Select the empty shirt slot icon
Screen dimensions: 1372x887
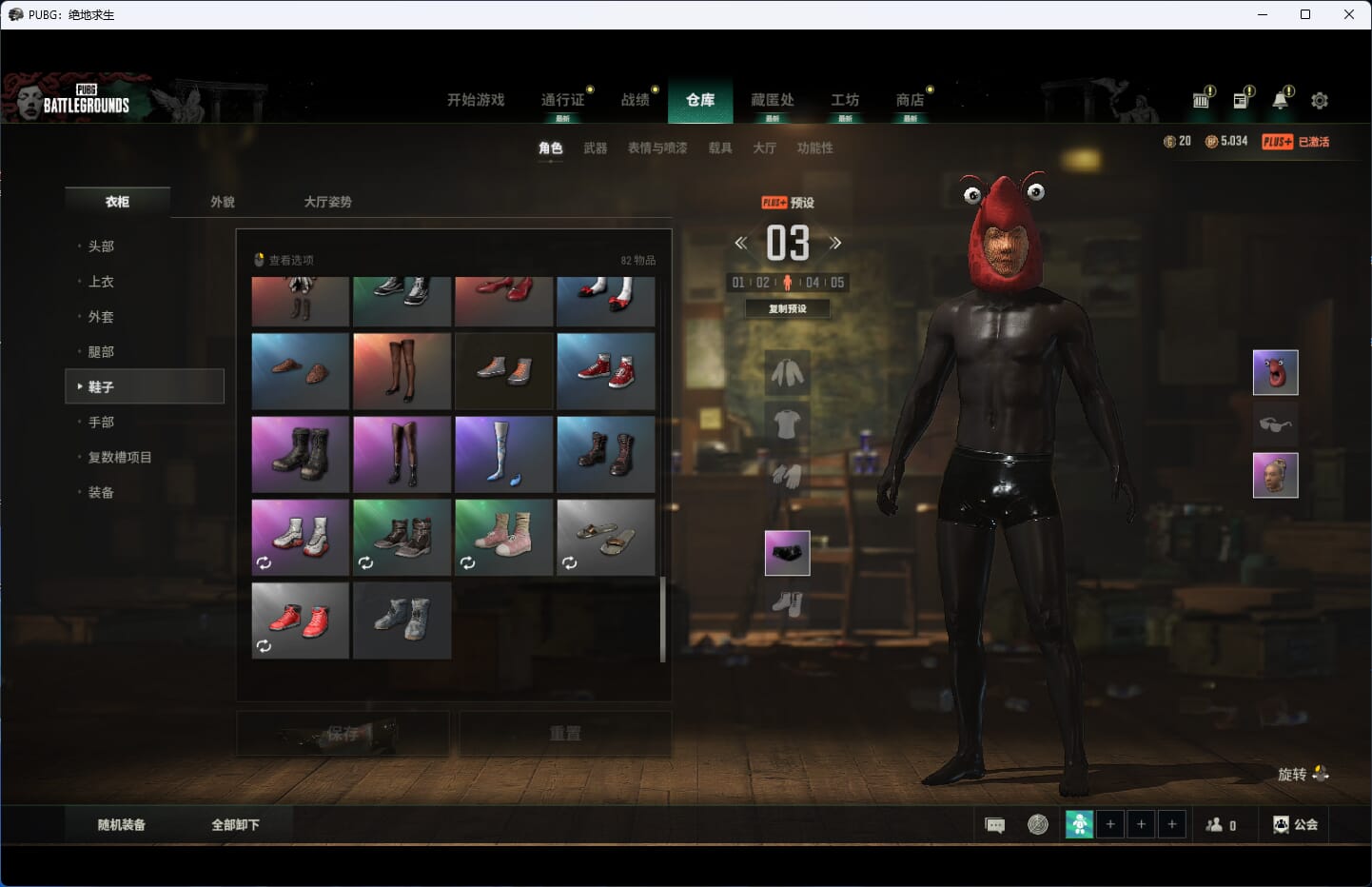pos(787,424)
